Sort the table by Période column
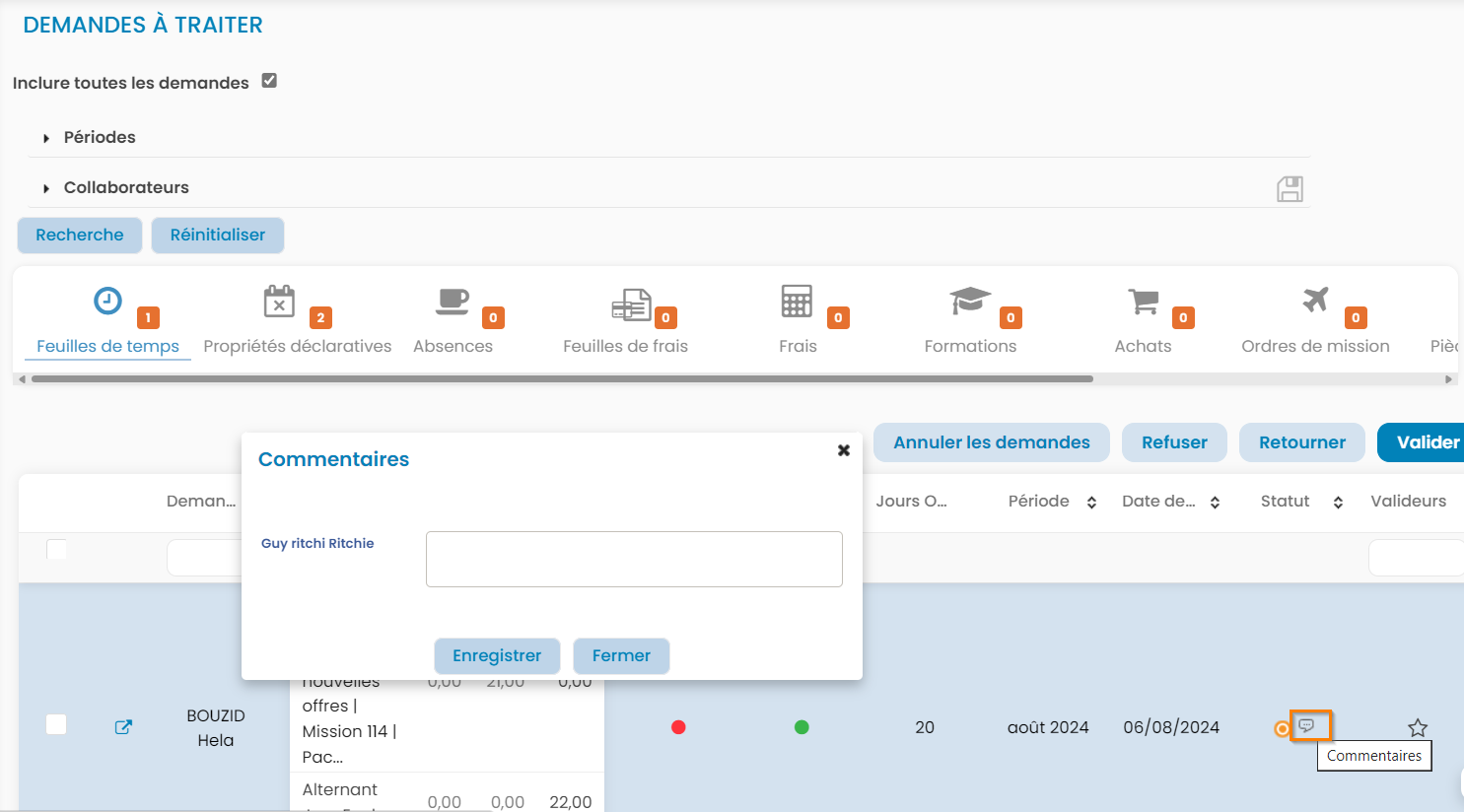The image size is (1464, 812). point(1091,503)
